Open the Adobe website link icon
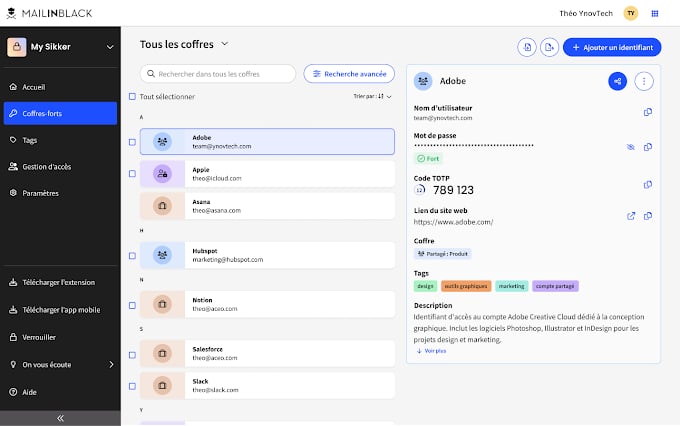The height and width of the screenshot is (426, 680). (x=631, y=216)
